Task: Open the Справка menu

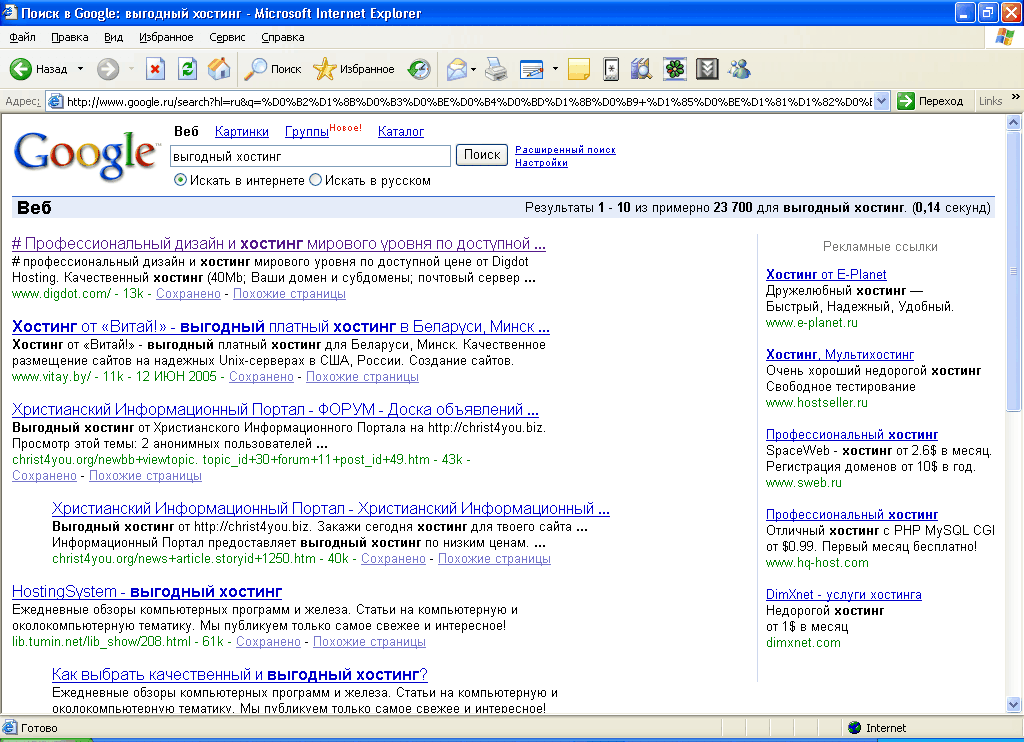Action: [283, 37]
